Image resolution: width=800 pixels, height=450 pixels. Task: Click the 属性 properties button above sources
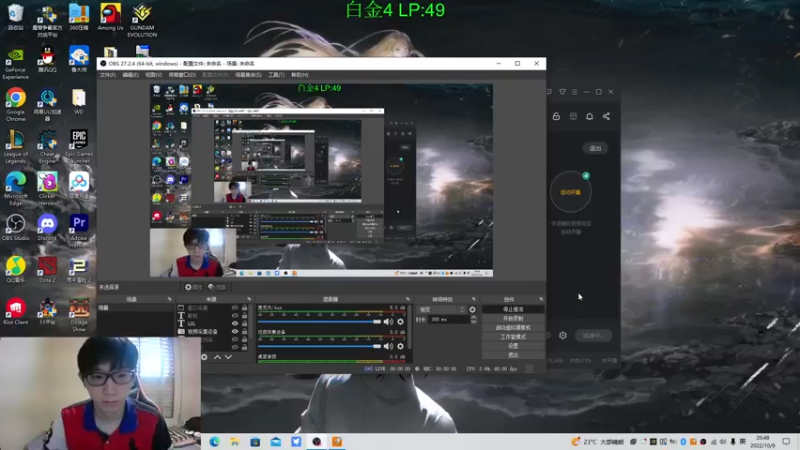tap(193, 287)
